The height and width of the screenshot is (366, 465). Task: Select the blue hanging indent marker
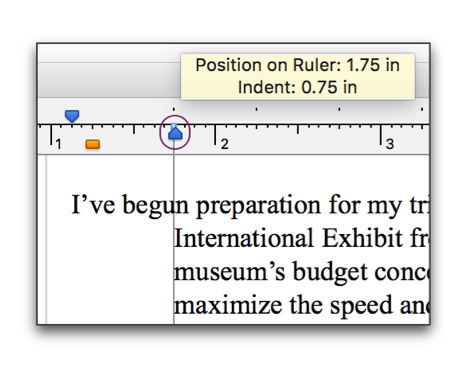(x=175, y=133)
